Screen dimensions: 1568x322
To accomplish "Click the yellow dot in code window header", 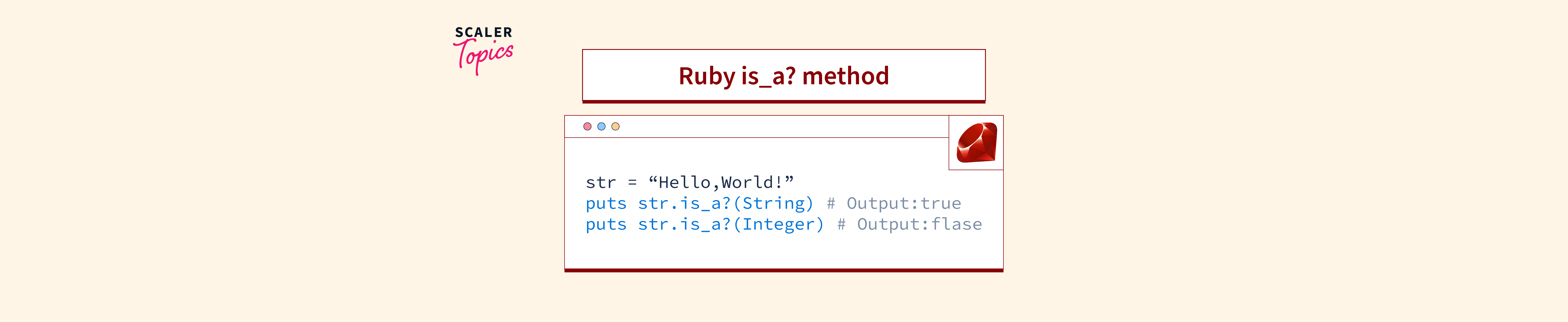I will [615, 126].
